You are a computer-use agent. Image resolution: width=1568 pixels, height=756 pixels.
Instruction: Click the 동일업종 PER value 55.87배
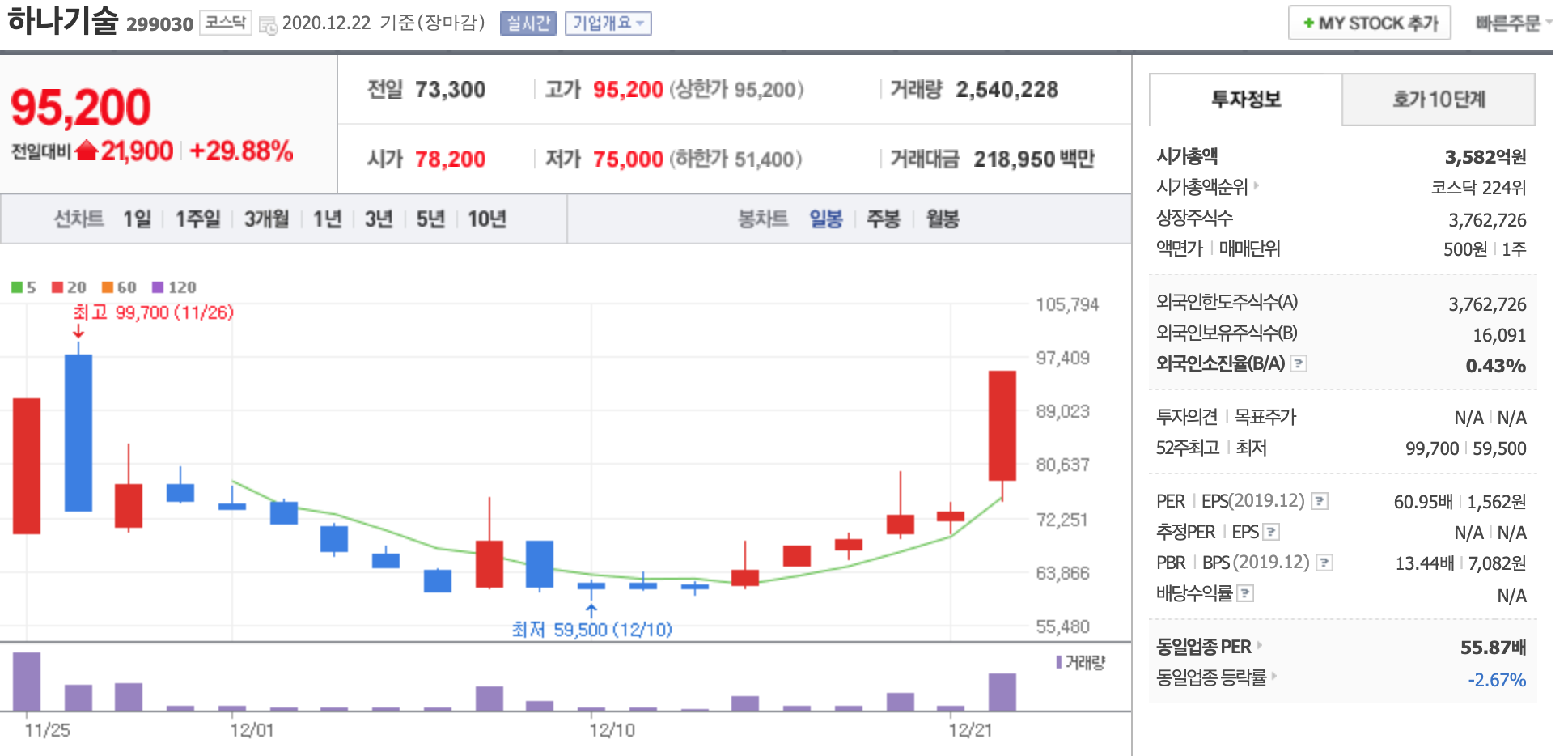click(1494, 648)
